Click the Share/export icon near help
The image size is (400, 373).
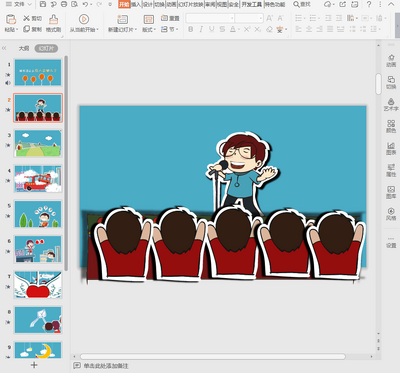coord(343,4)
